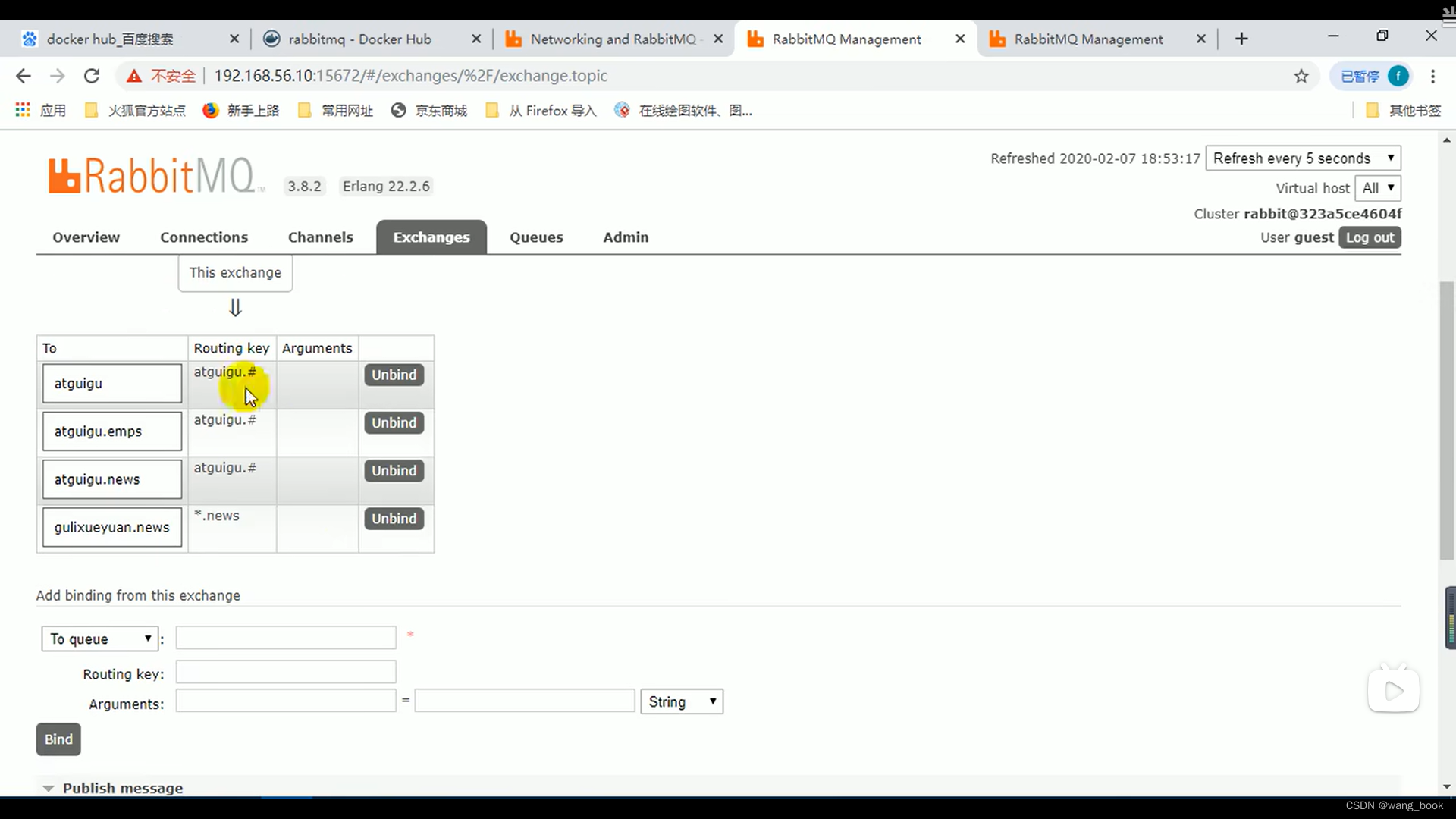Open the Chrome three-dot menu
The width and height of the screenshot is (1456, 819).
[x=1432, y=76]
